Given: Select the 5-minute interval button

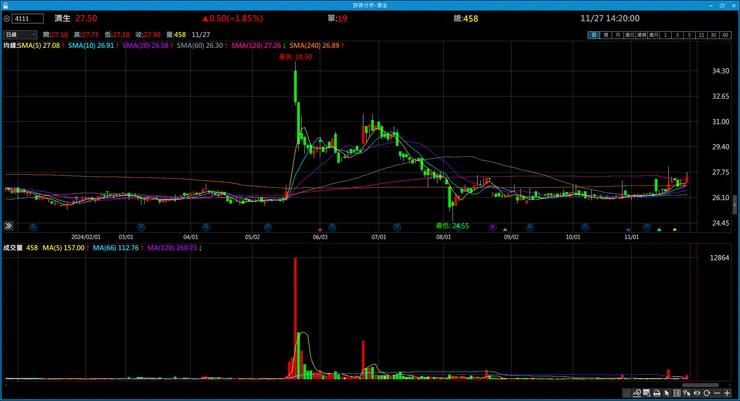Looking at the screenshot, I should 689,35.
